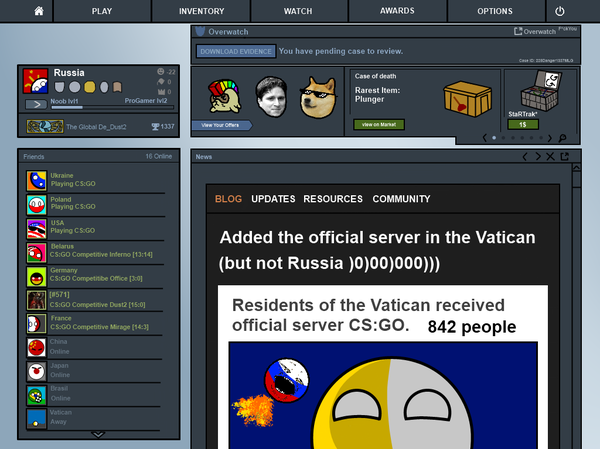Go to next store page arrow
The height and width of the screenshot is (449, 600).
click(x=550, y=138)
